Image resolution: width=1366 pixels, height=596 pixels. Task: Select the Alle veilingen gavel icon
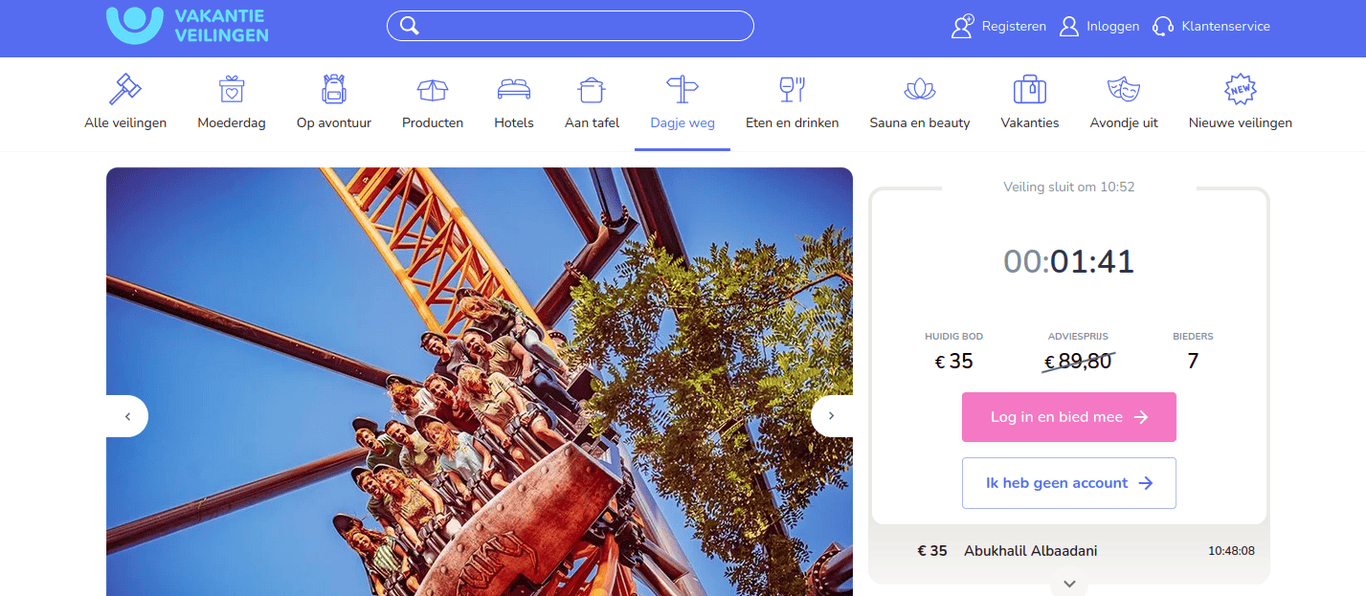tap(124, 89)
